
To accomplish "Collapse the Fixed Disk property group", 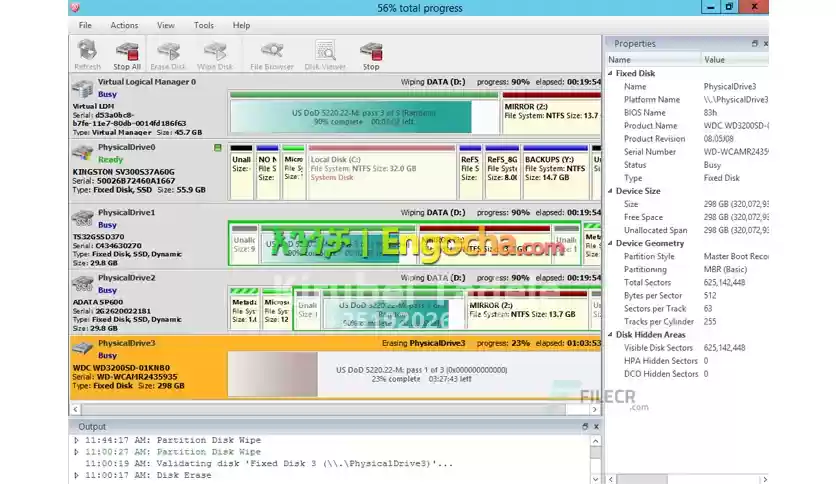I will (611, 73).
